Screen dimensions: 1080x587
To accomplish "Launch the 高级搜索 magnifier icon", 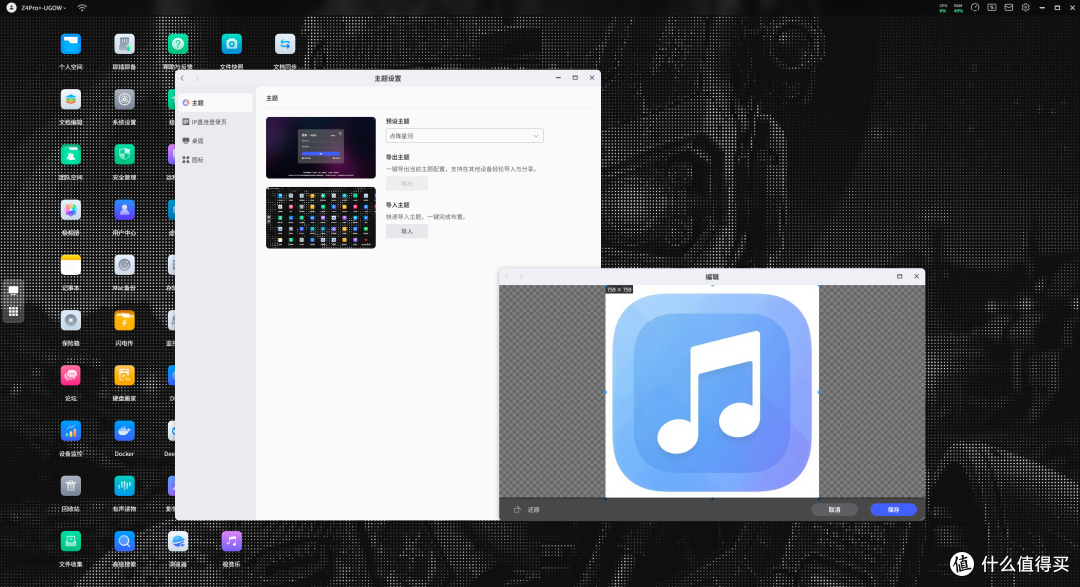I will 124,542.
